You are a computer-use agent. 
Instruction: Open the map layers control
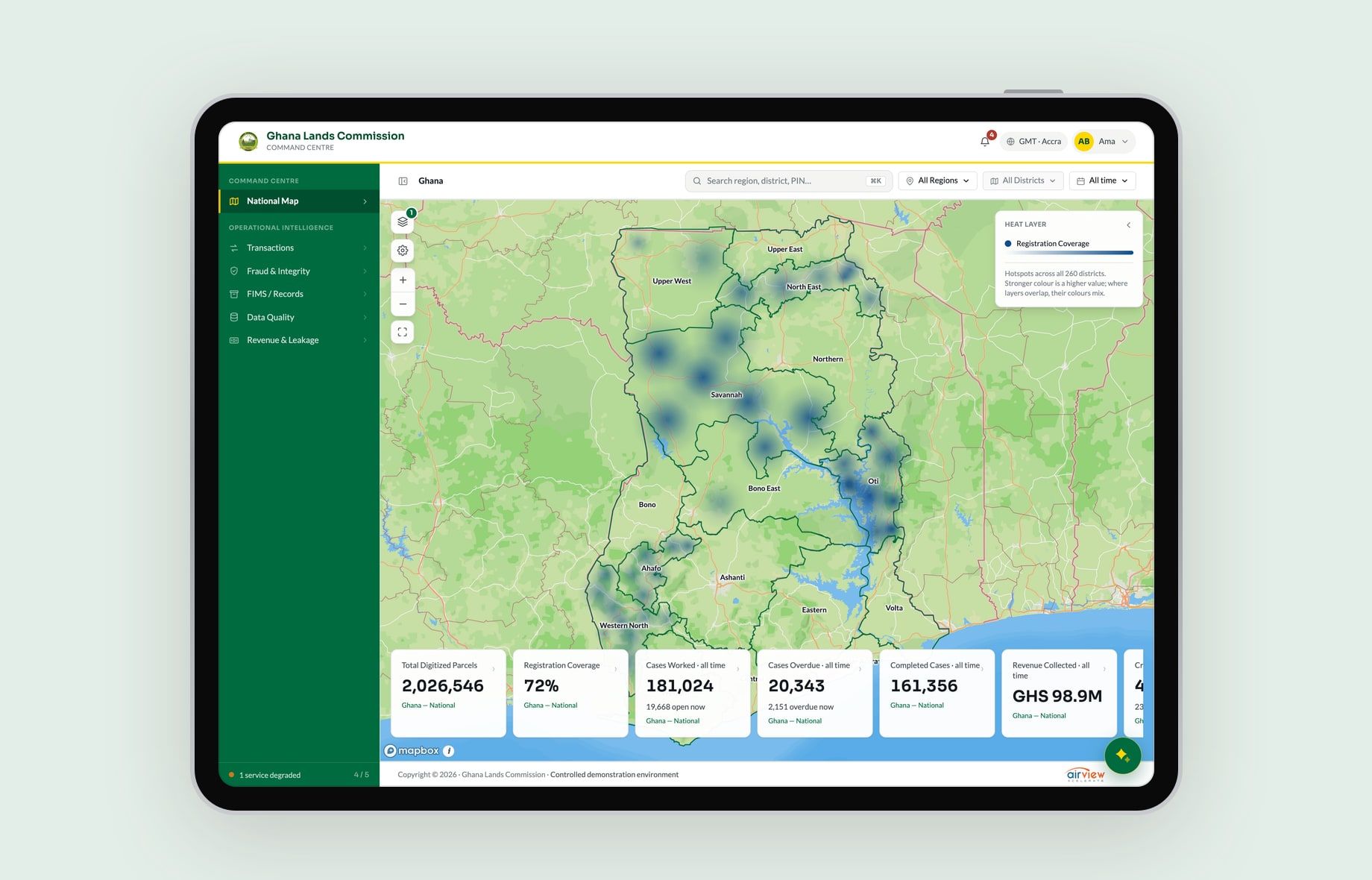coord(403,221)
